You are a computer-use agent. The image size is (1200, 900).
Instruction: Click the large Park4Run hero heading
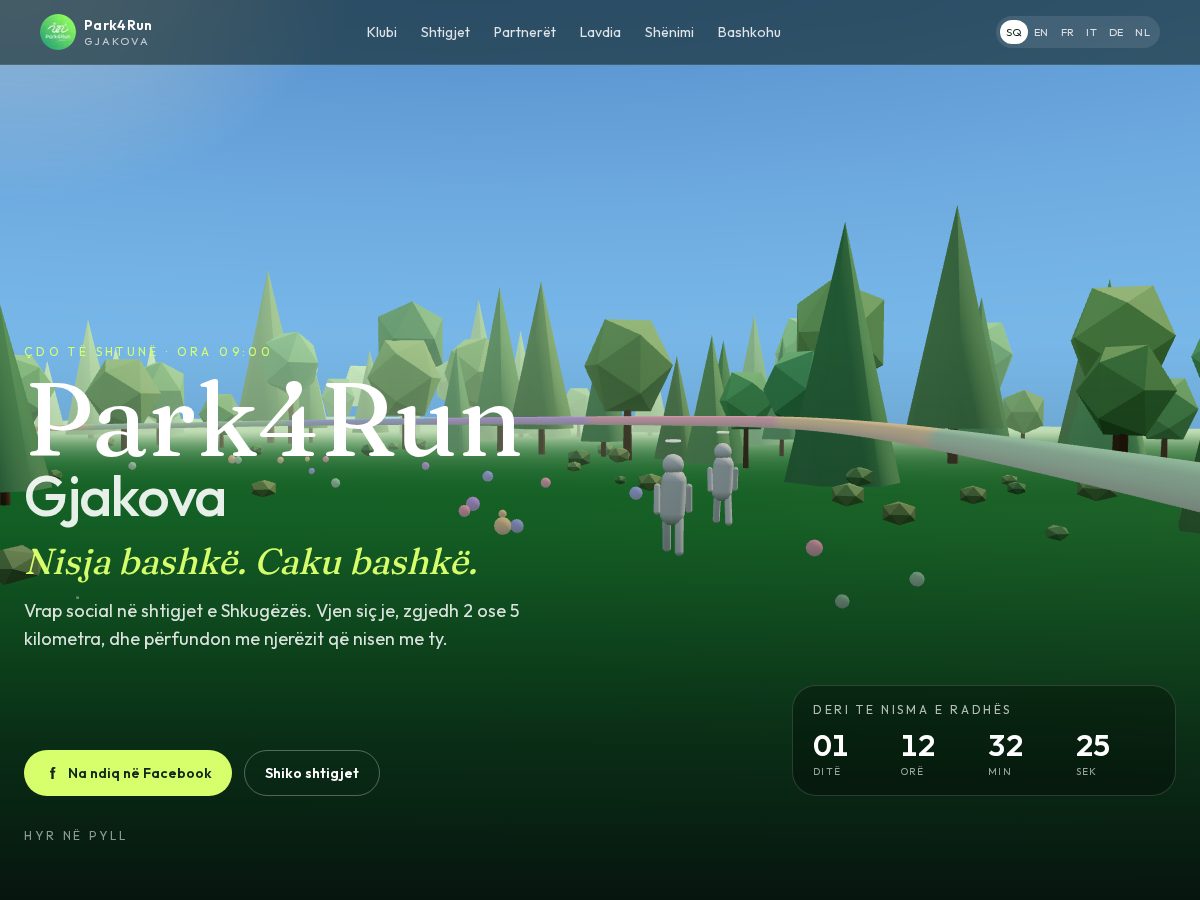point(274,422)
